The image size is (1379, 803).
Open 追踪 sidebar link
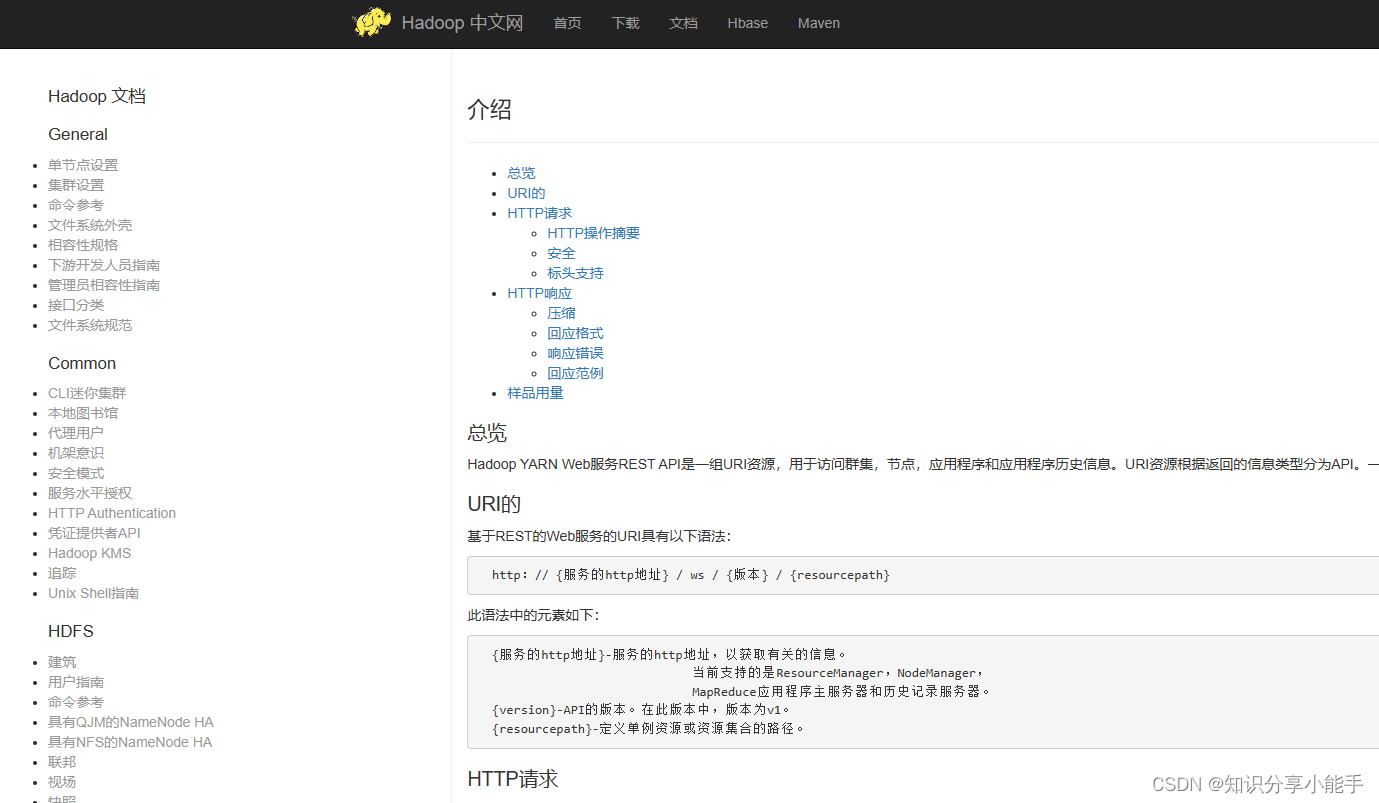(62, 573)
